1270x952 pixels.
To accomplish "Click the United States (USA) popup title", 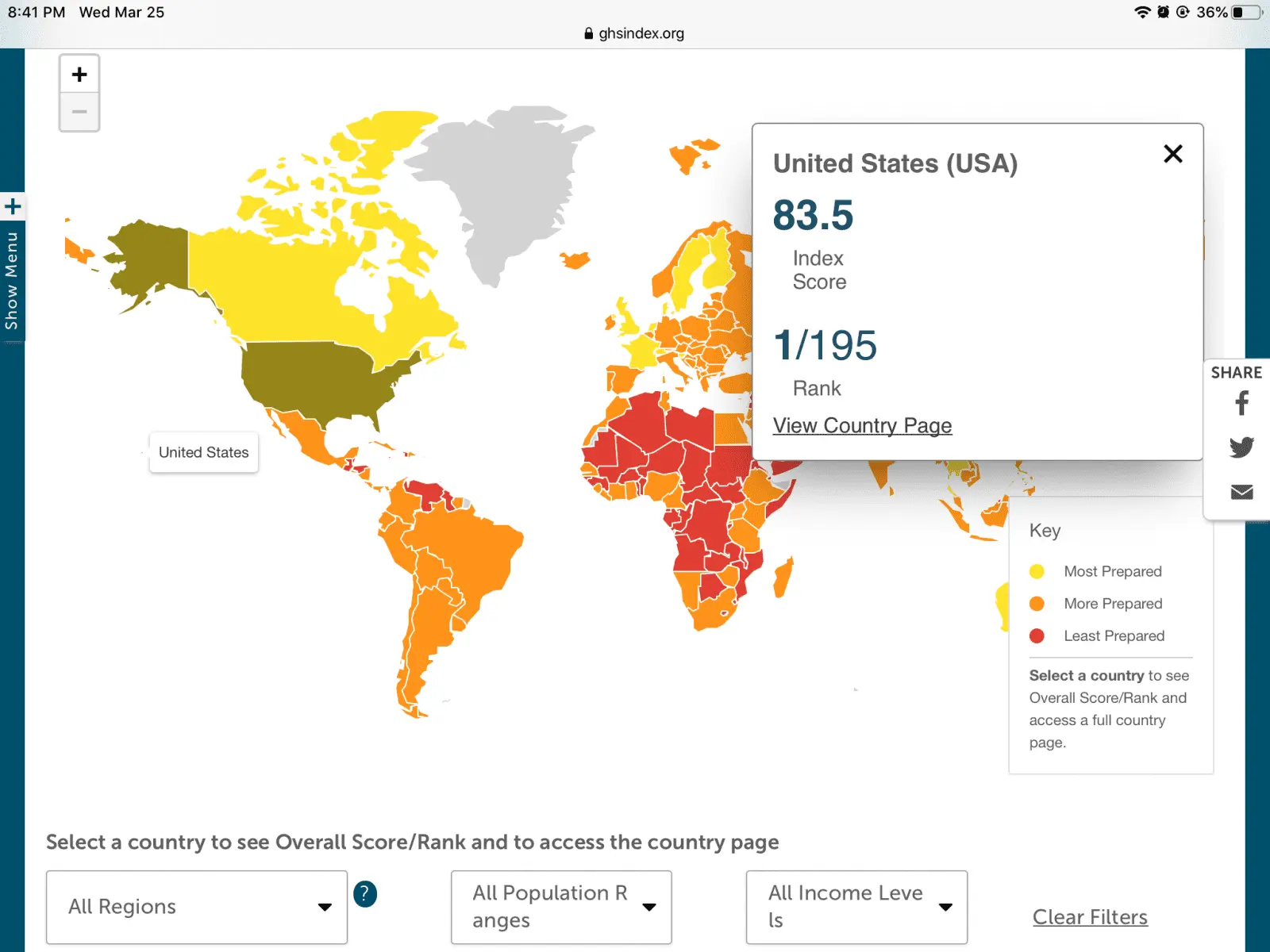I will coord(895,163).
